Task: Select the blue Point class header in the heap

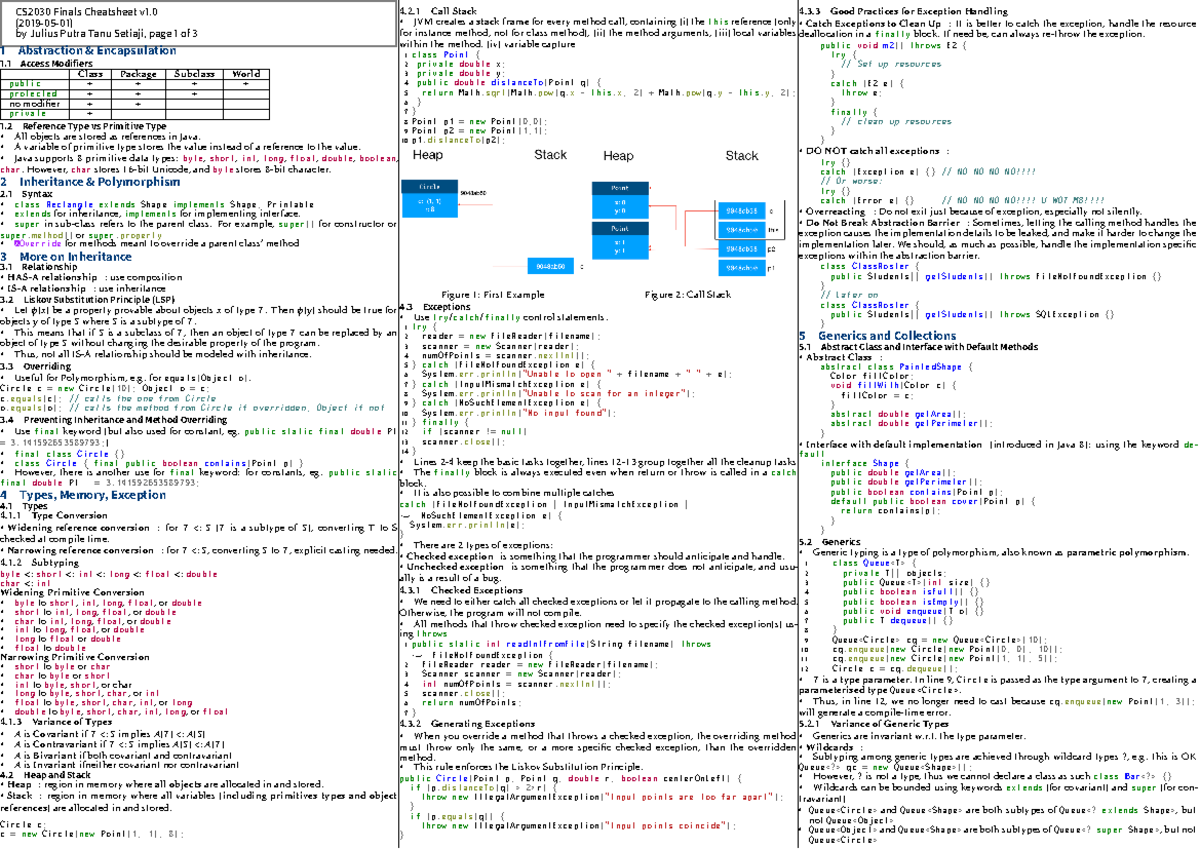Action: [620, 229]
